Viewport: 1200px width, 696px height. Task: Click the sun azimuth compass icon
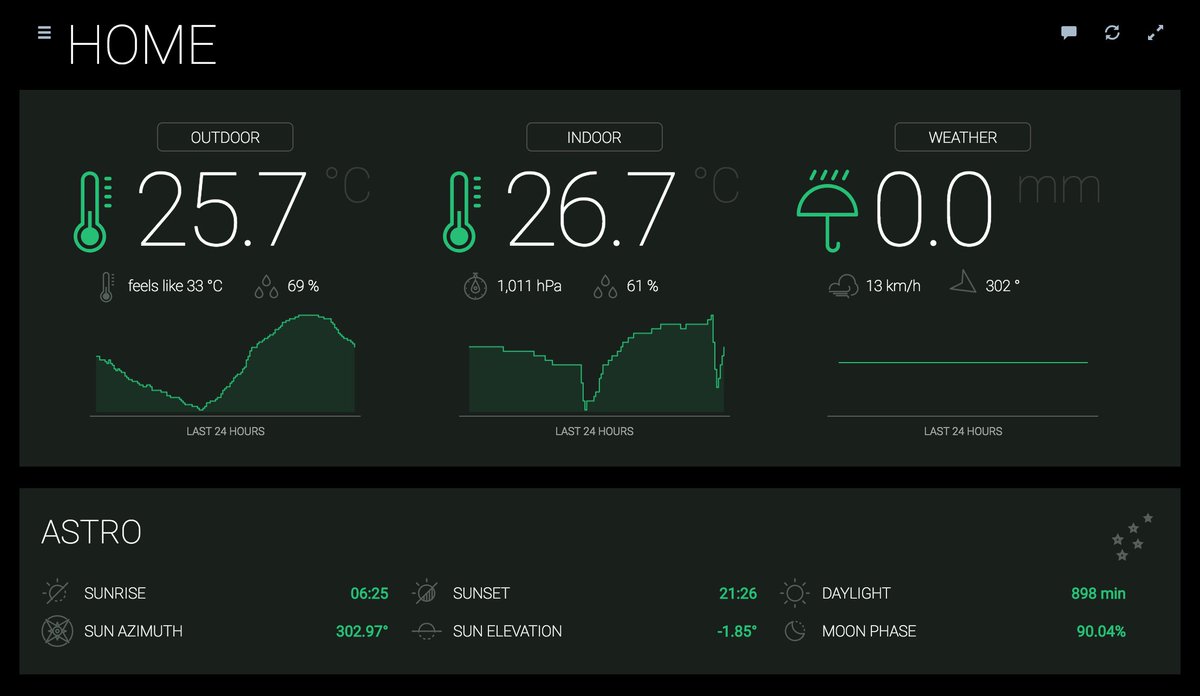[57, 631]
